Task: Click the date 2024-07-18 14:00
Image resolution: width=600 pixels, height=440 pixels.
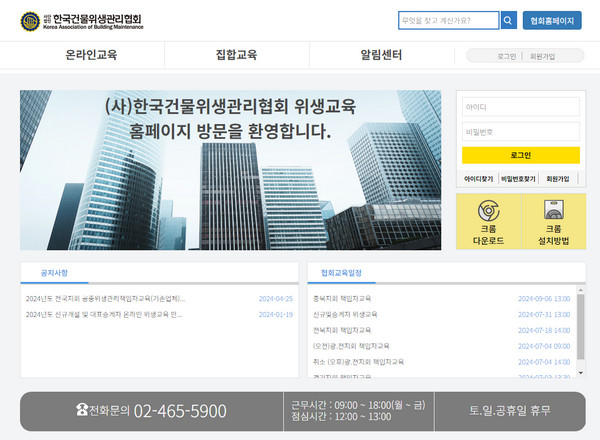Action: point(544,330)
